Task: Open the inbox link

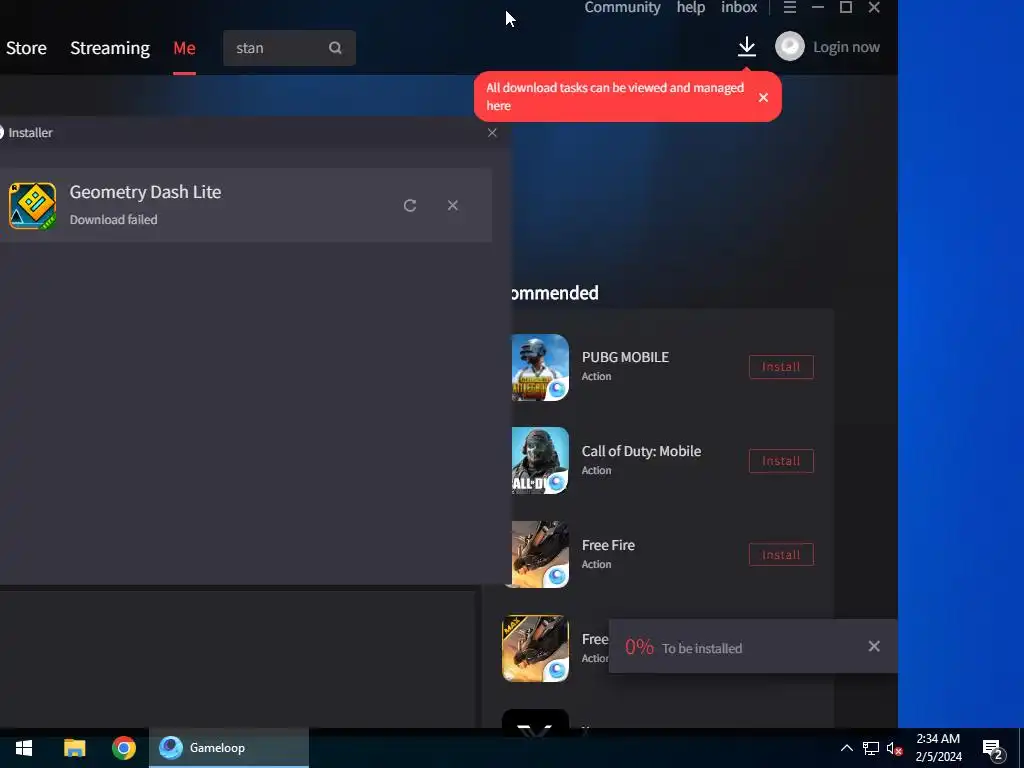Action: click(x=739, y=8)
